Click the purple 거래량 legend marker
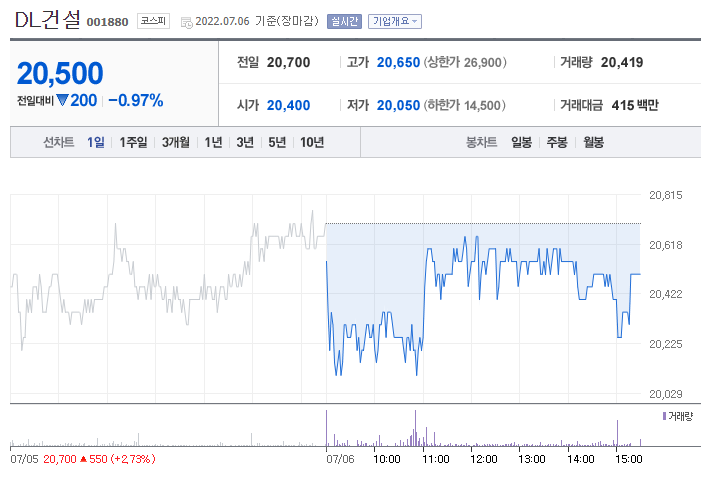Screen dimensions: 701x478 coord(664,416)
